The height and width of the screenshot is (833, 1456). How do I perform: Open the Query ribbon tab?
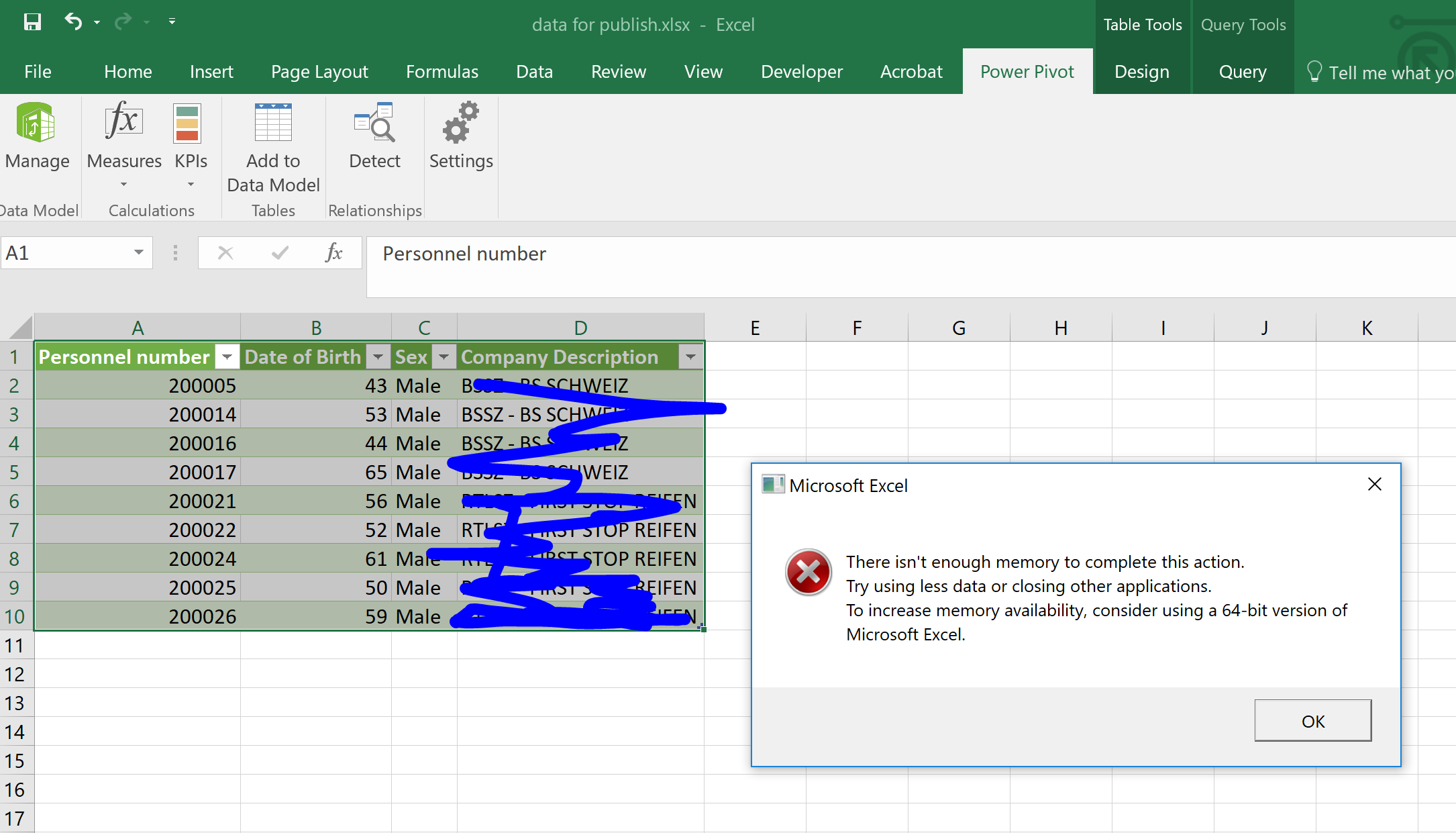(x=1243, y=72)
